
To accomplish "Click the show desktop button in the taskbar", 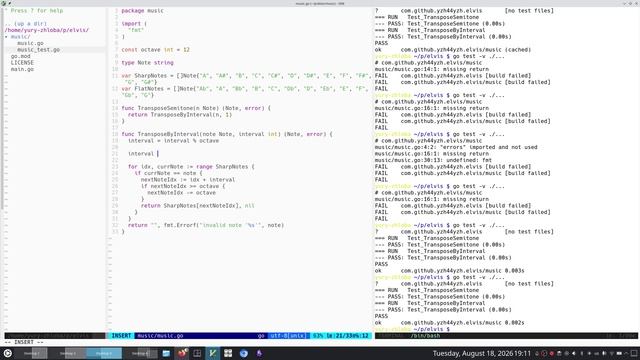I will point(633,353).
